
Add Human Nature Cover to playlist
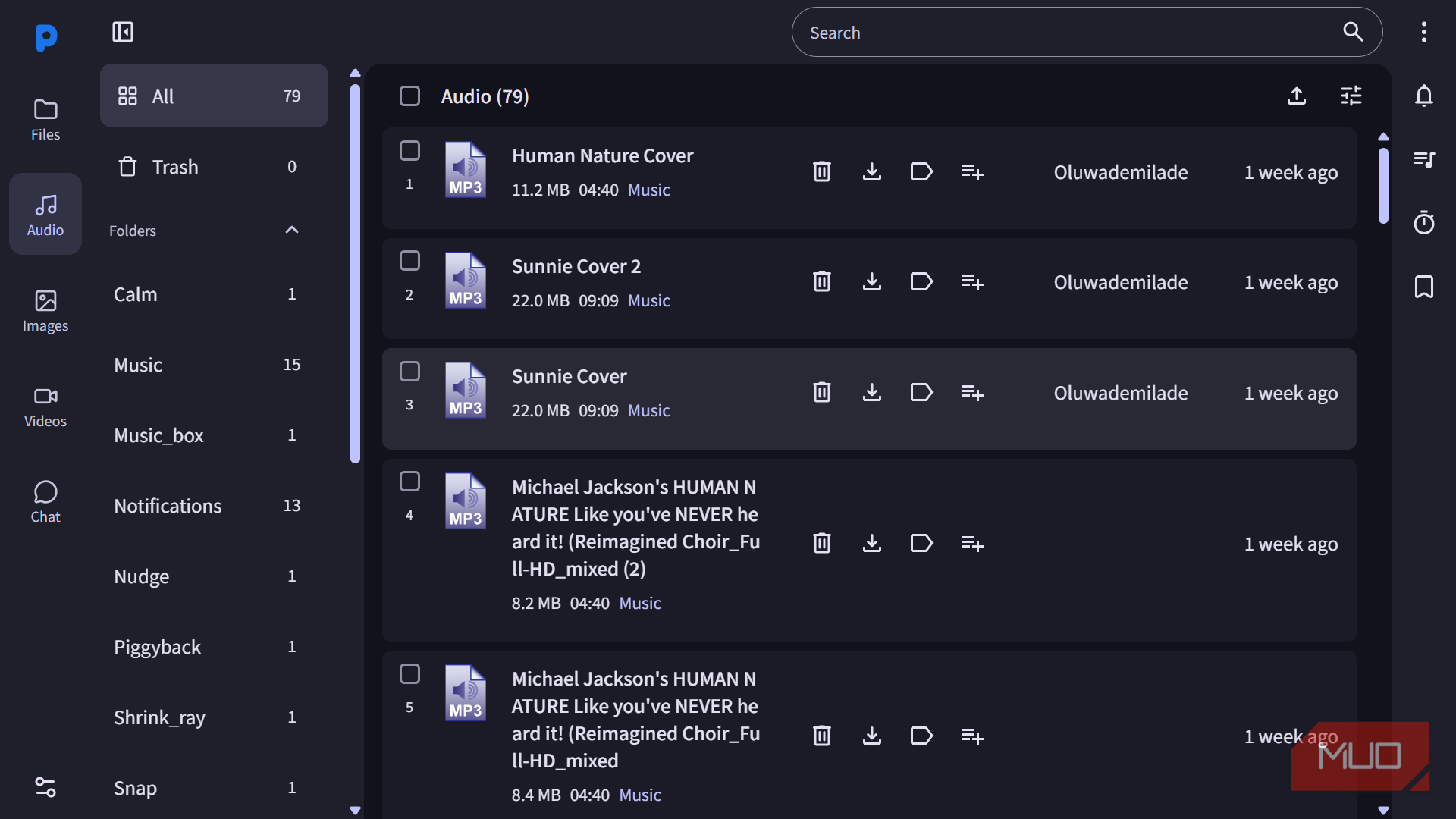pos(972,171)
